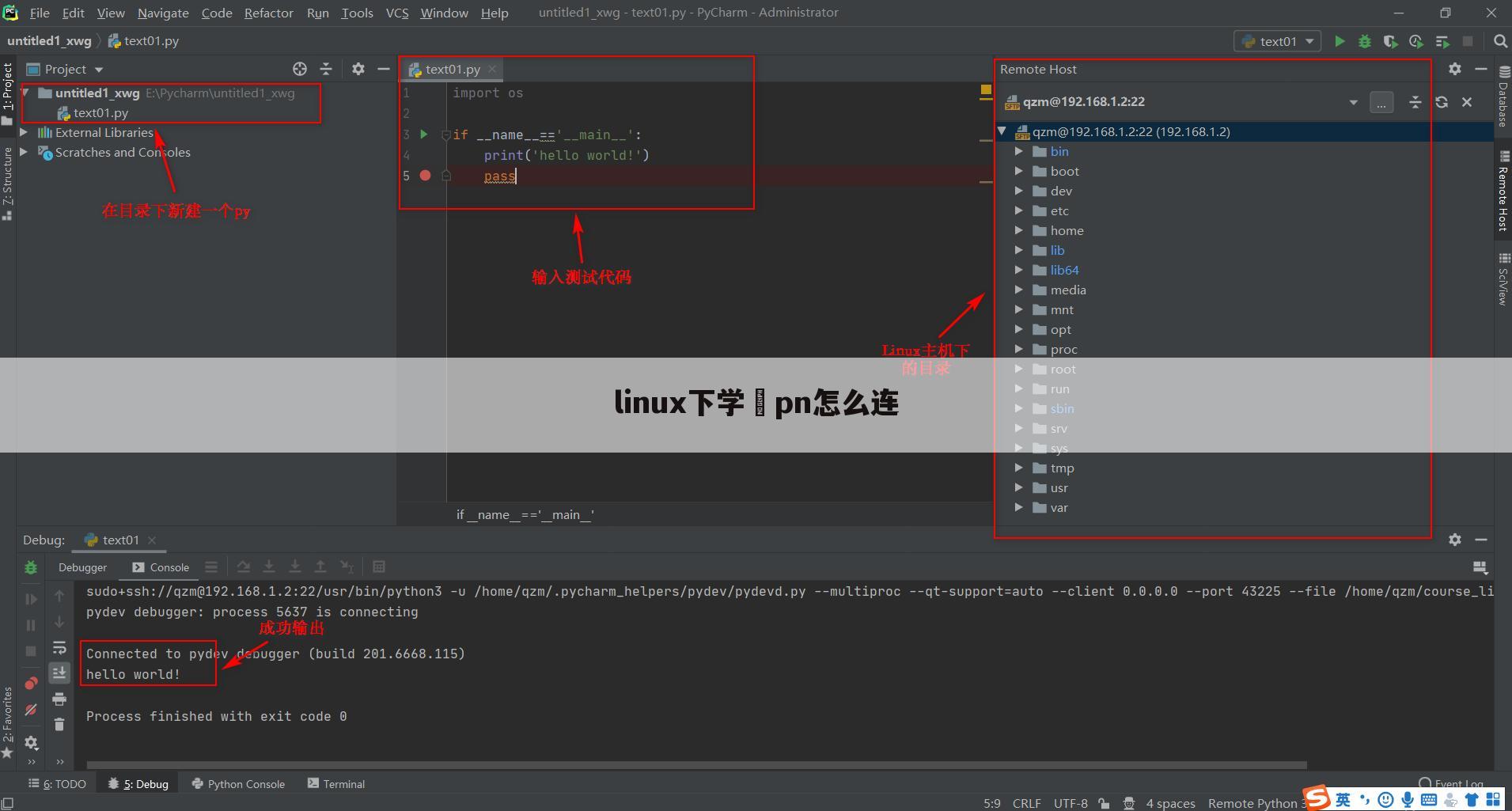1512x811 pixels.
Task: Refresh the Remote Host file list
Action: pyautogui.click(x=1442, y=102)
